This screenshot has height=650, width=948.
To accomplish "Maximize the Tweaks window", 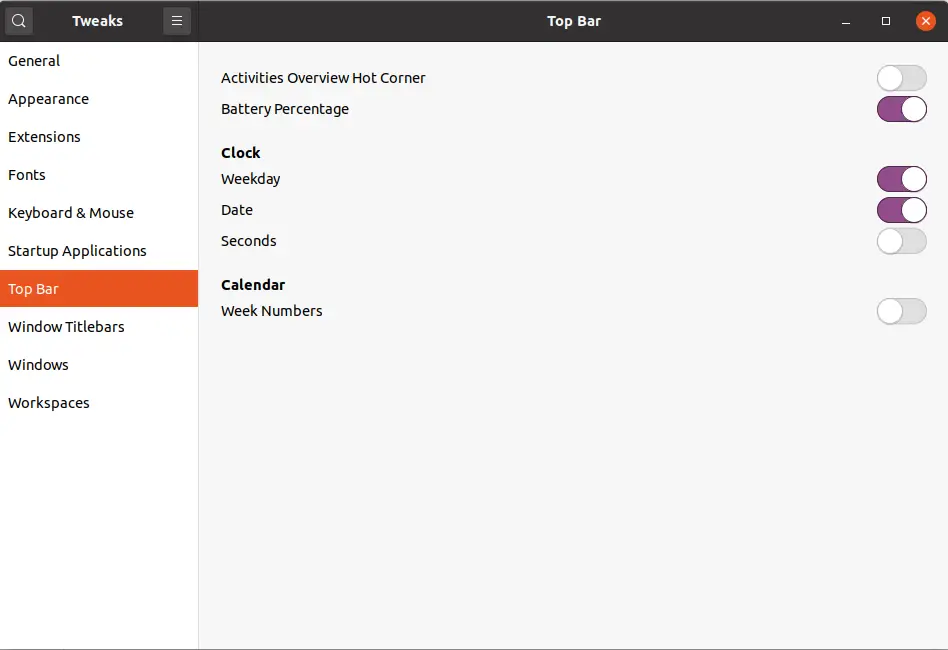I will (x=886, y=21).
